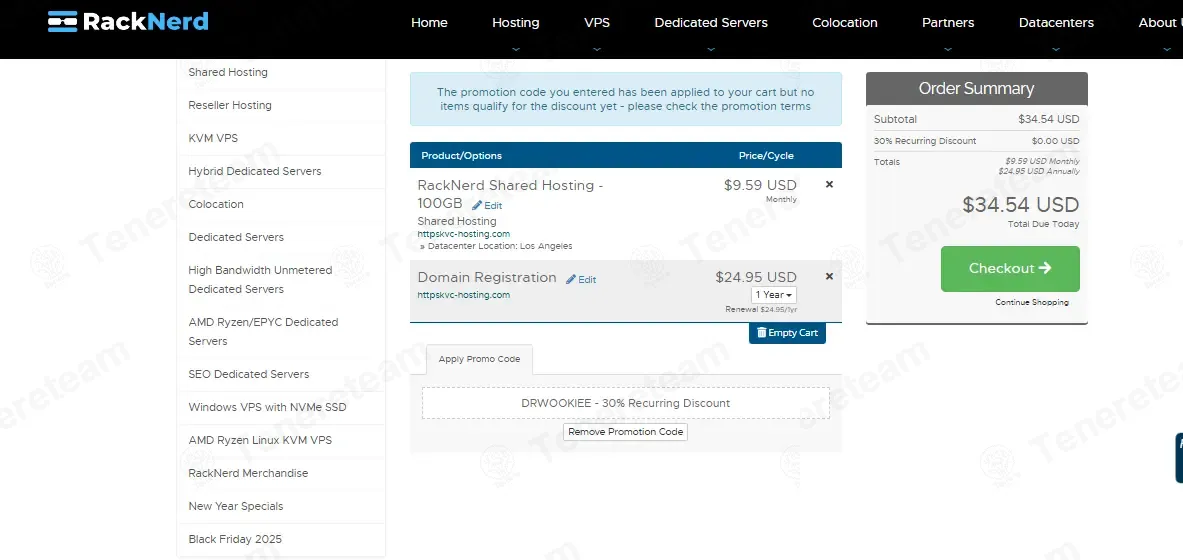This screenshot has height=560, width=1183.
Task: Click Continue Shopping link
Action: 1031,303
